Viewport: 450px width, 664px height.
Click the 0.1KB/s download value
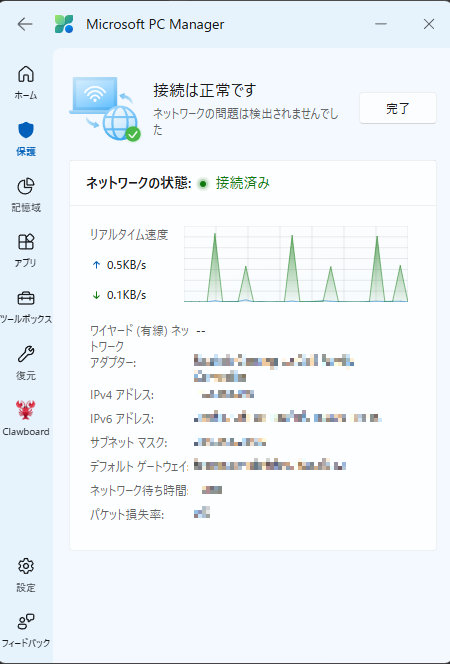click(x=126, y=295)
